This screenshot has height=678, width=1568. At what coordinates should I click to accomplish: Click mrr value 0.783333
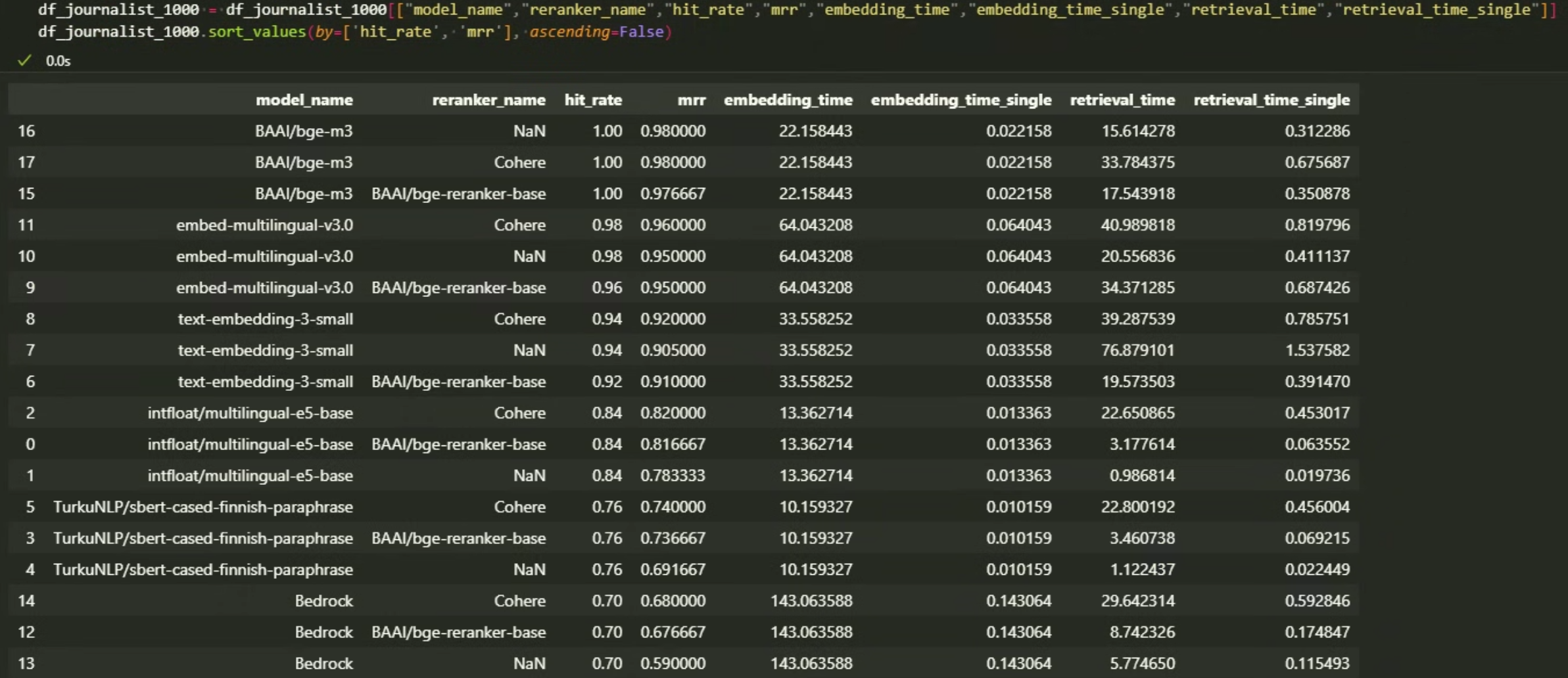click(673, 476)
